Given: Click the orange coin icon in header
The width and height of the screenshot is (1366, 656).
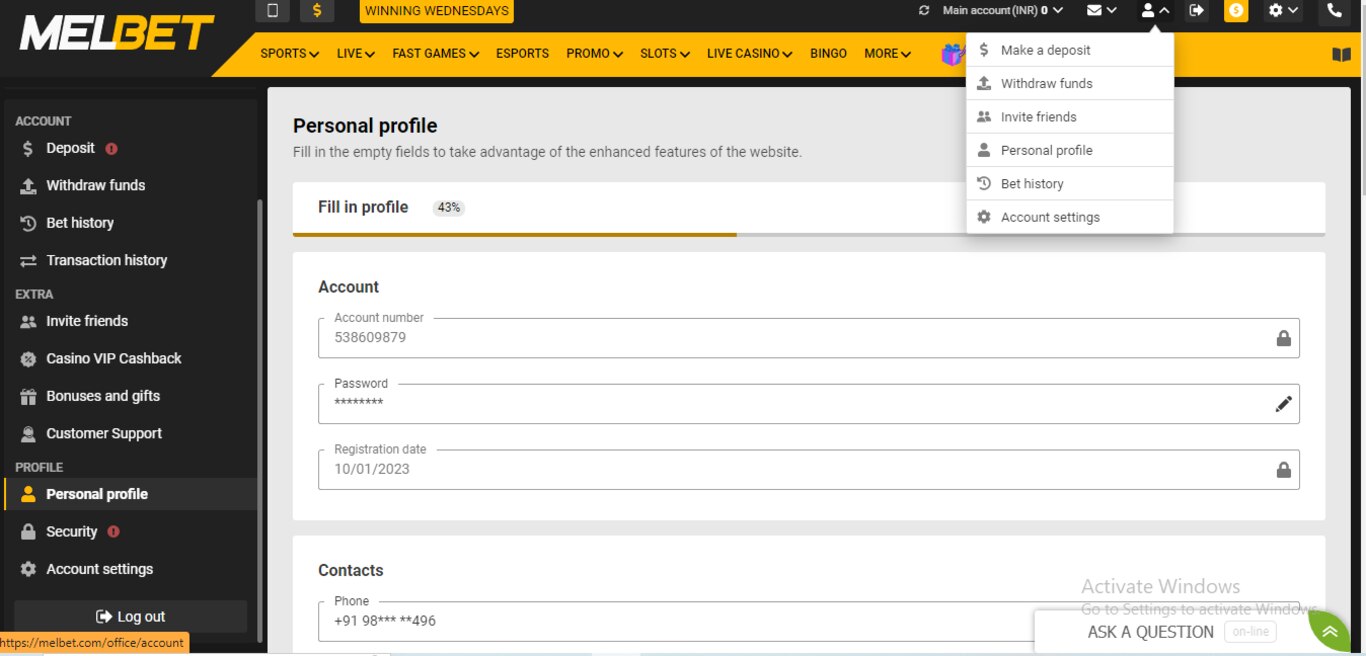Looking at the screenshot, I should point(1236,11).
